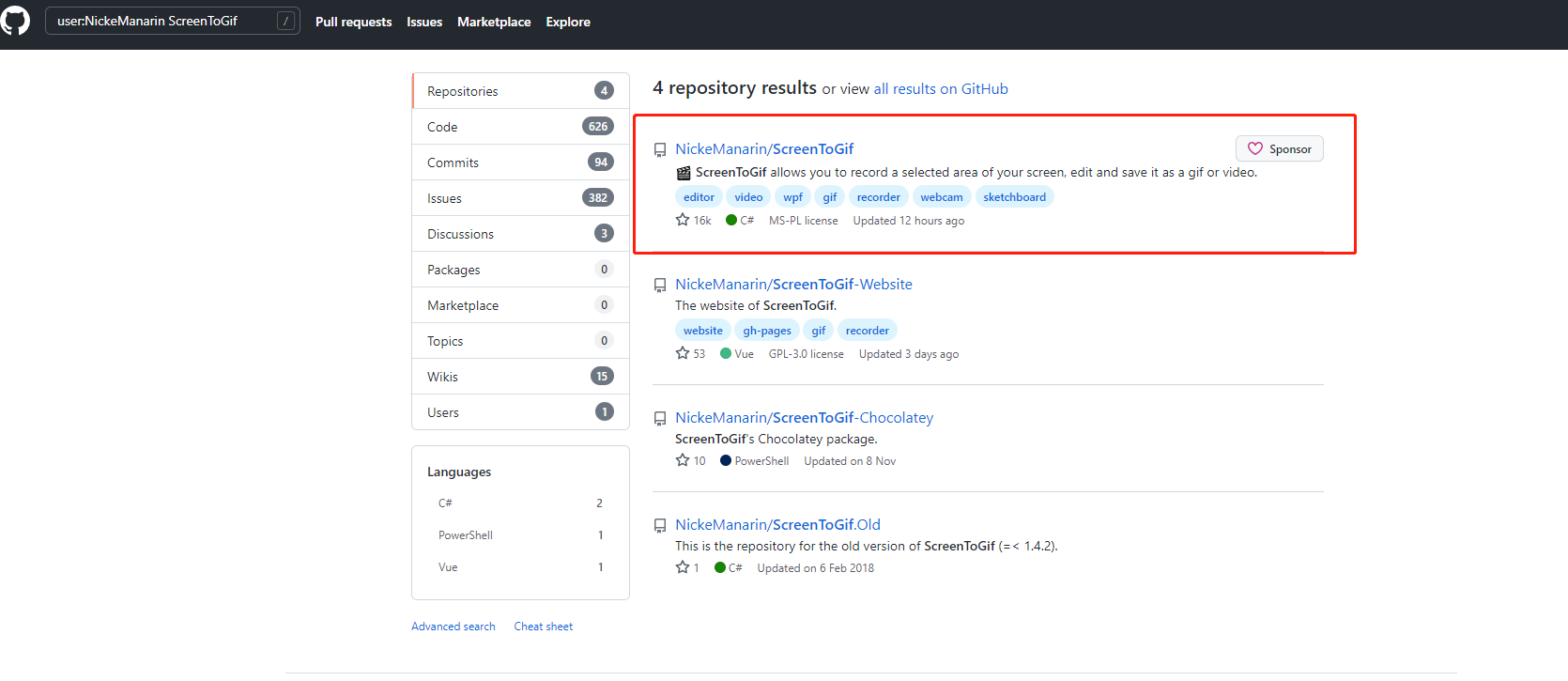Select the Users results filter
This screenshot has width=1568, height=681.
coord(520,412)
